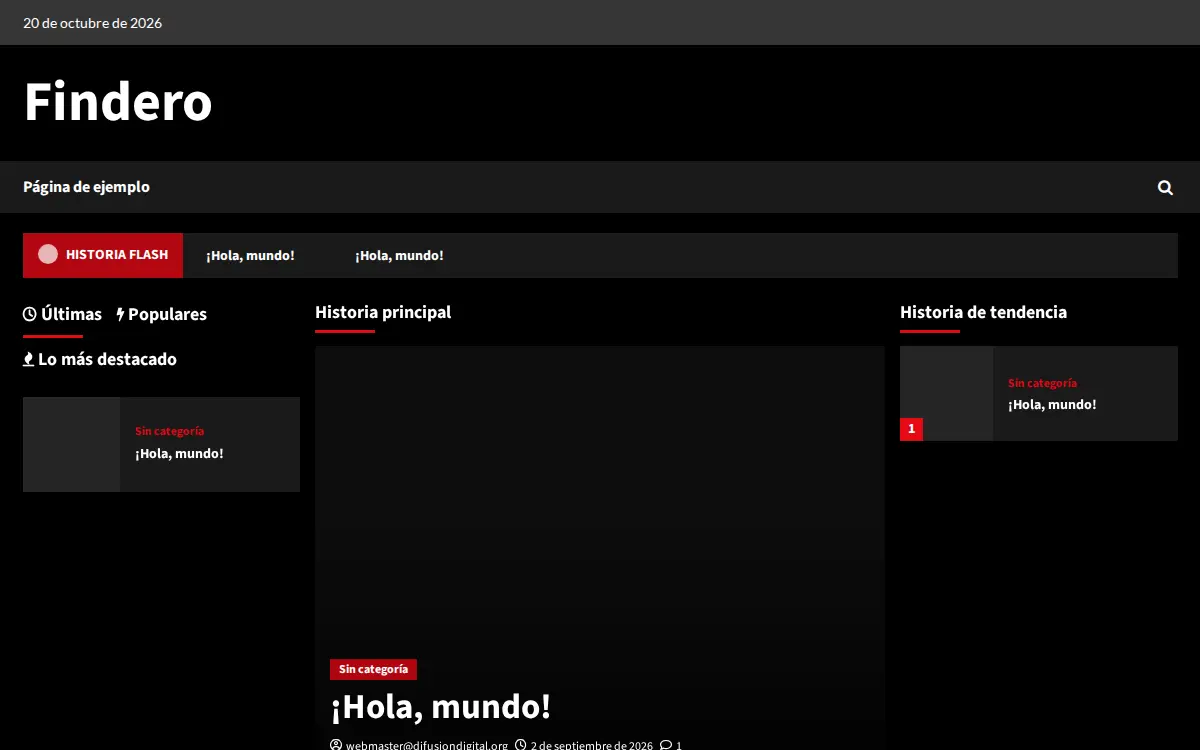Open ¡Hola, mundo! post in Últimas list
This screenshot has height=750, width=1200.
pos(179,453)
